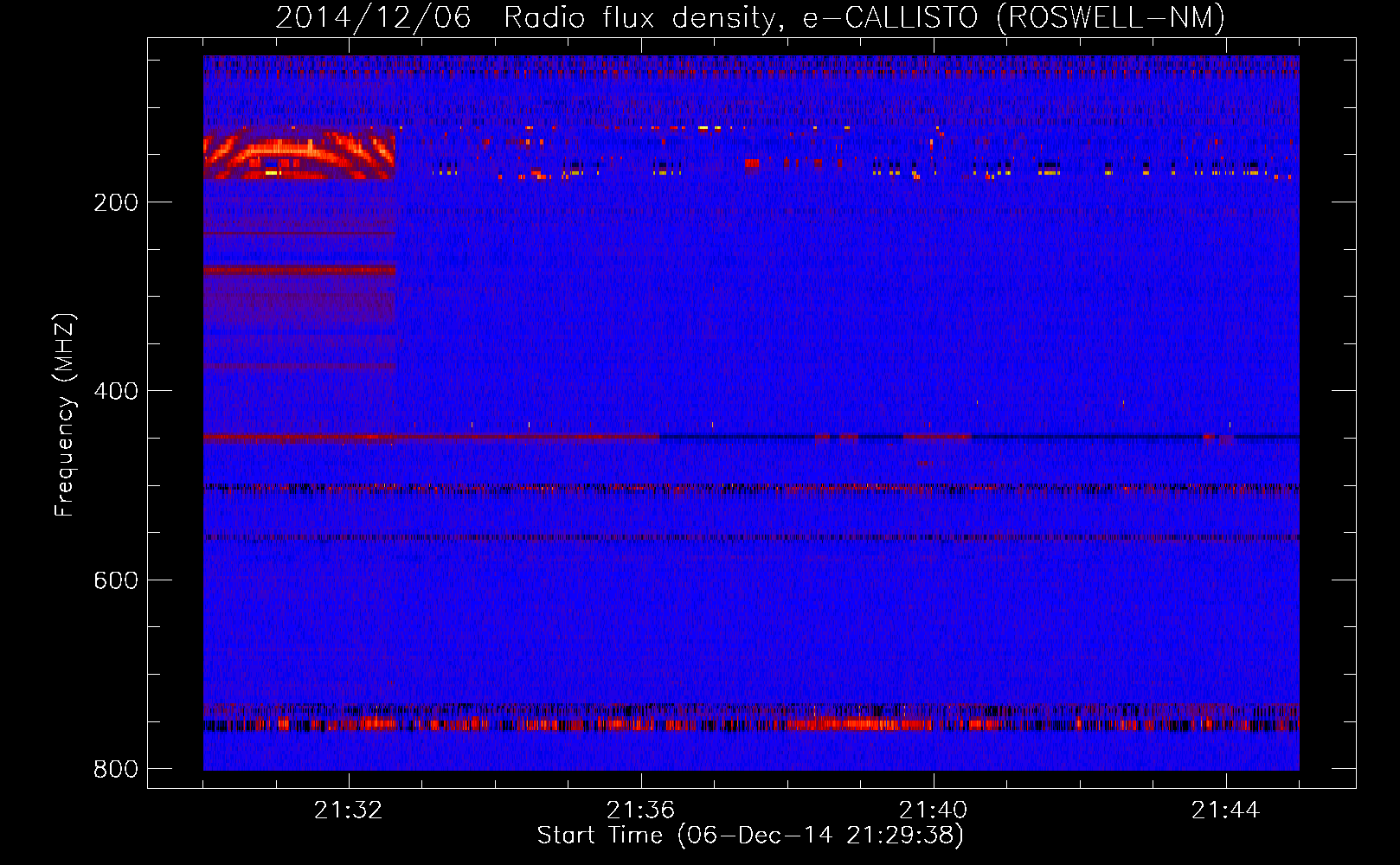The image size is (1400, 865).
Task: Click the 21:40 time tick label
Action: [933, 810]
